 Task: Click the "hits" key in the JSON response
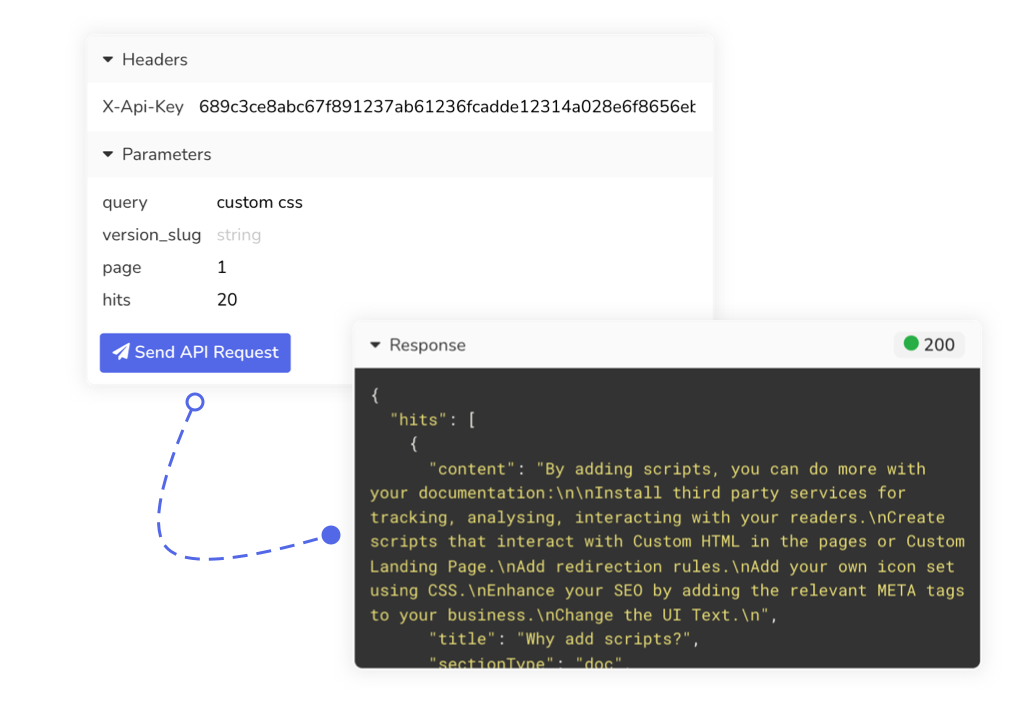point(414,420)
